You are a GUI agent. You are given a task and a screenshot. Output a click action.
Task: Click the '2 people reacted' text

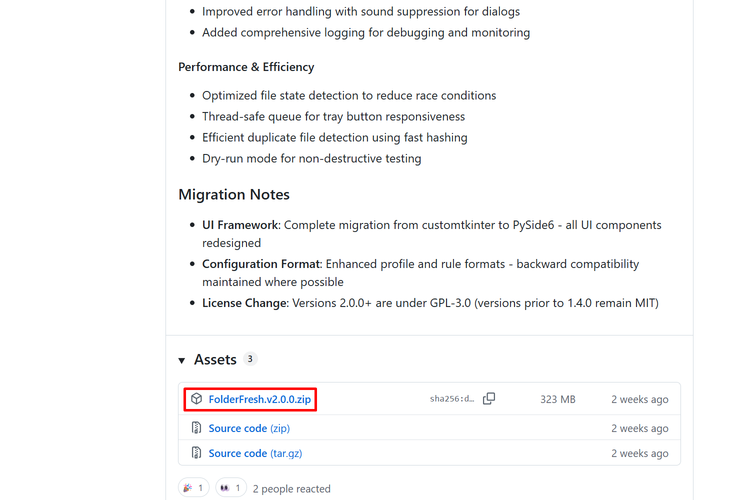(x=291, y=489)
